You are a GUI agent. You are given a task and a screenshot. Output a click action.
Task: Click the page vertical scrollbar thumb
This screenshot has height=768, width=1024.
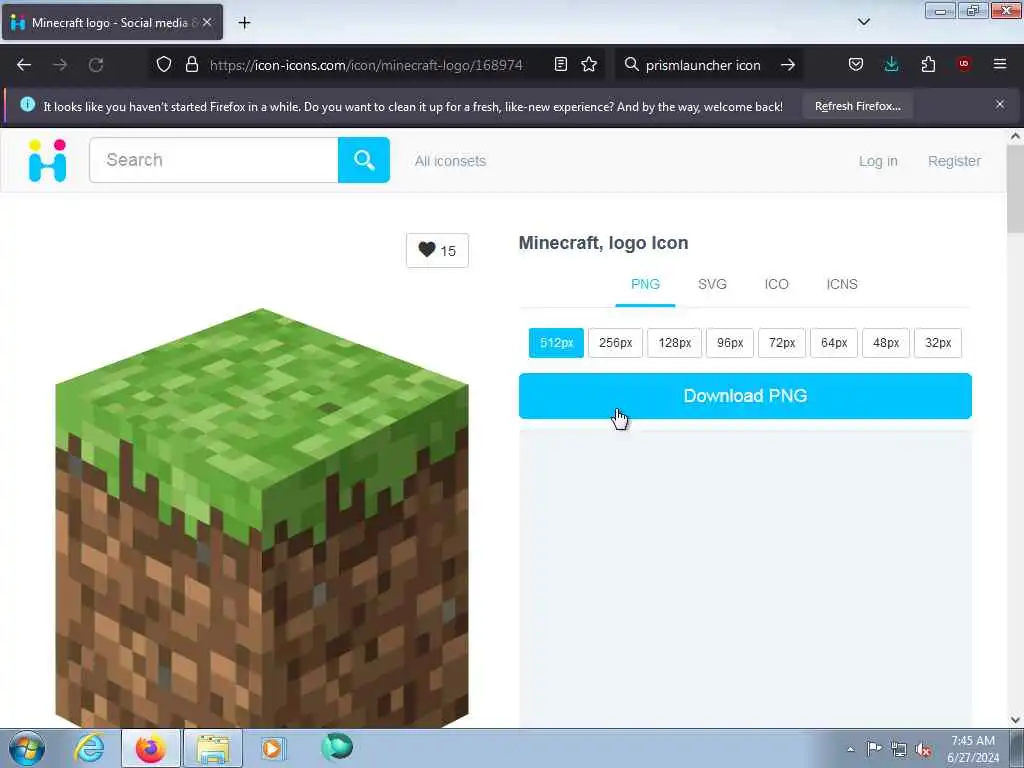point(1015,188)
